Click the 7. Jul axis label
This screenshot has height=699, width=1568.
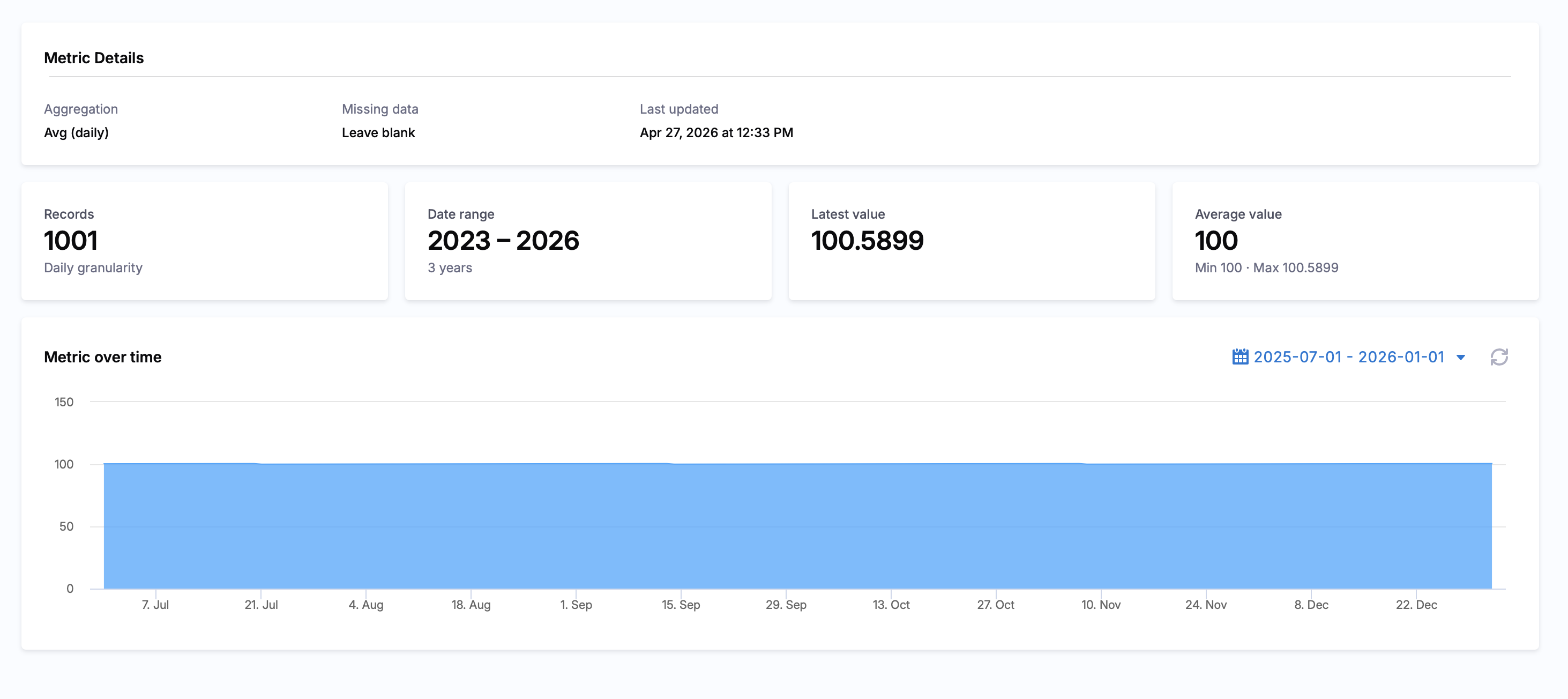(x=155, y=605)
